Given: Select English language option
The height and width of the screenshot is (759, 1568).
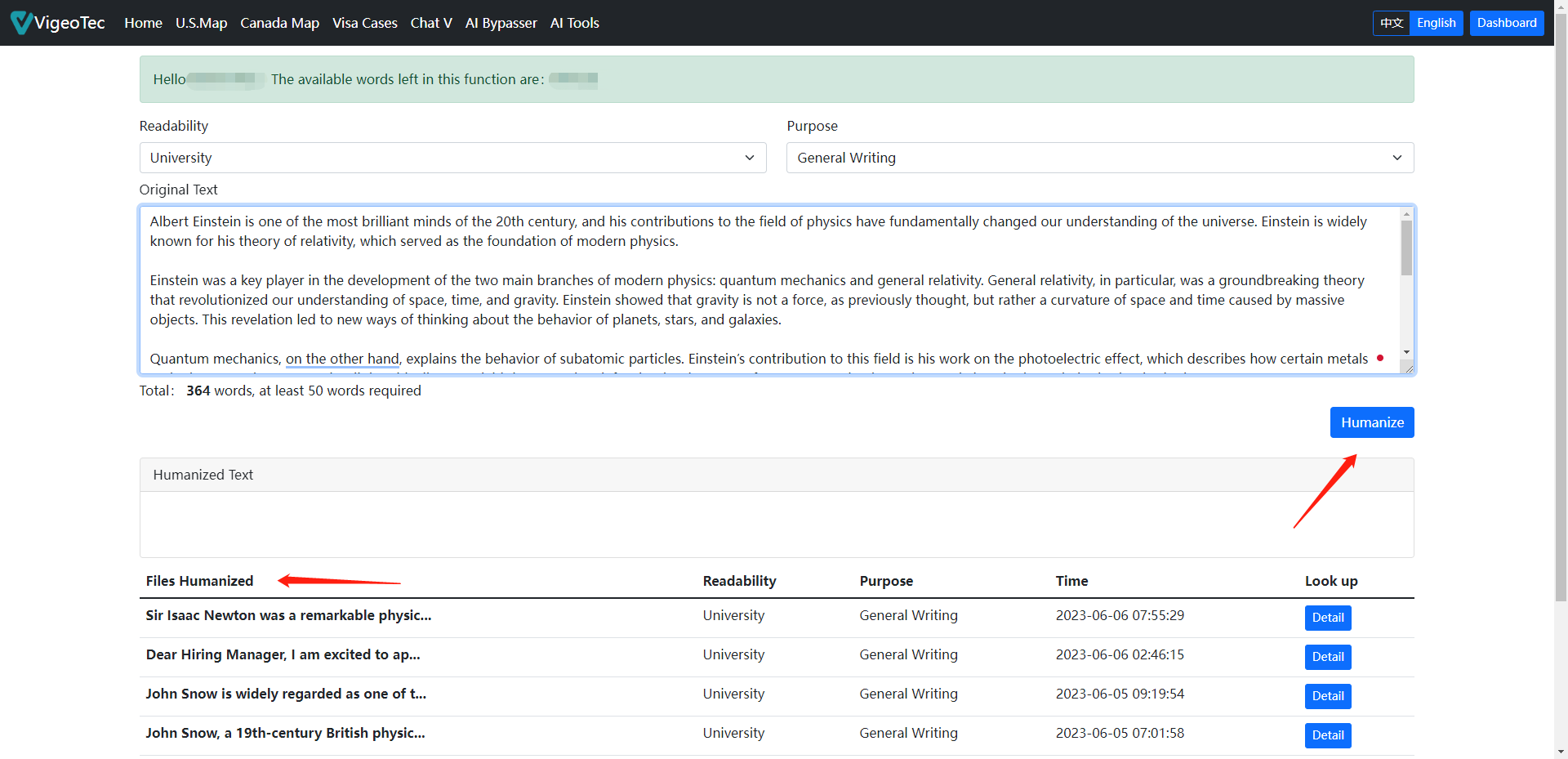Looking at the screenshot, I should (x=1436, y=23).
